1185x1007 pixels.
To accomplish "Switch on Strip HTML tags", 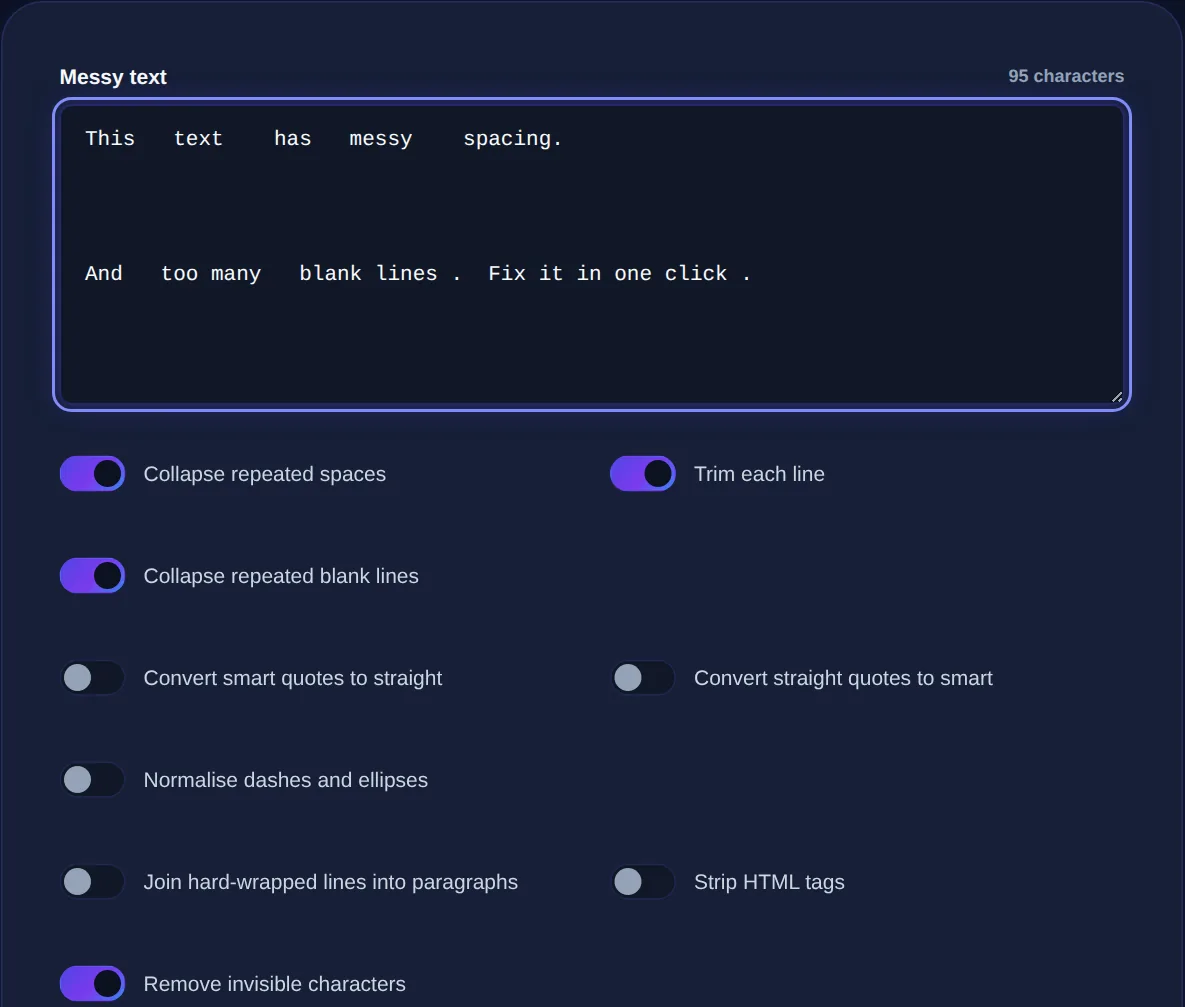I will point(642,882).
